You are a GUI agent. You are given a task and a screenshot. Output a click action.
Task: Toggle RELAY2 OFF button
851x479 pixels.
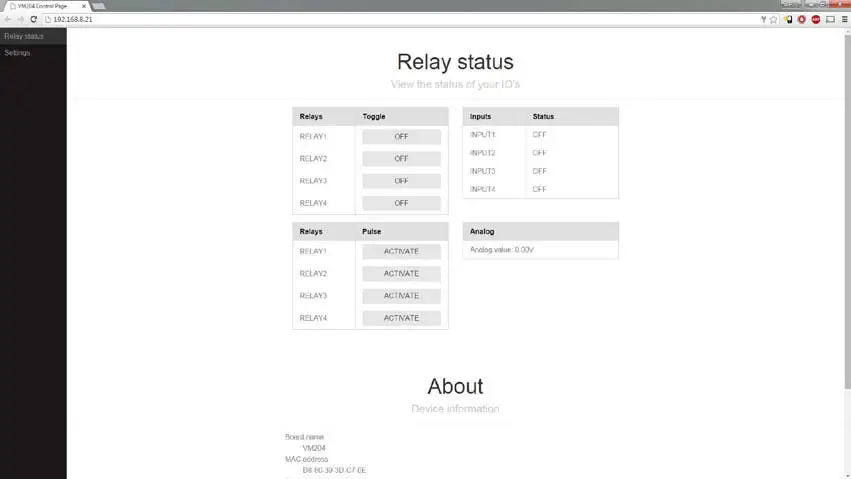pos(401,159)
